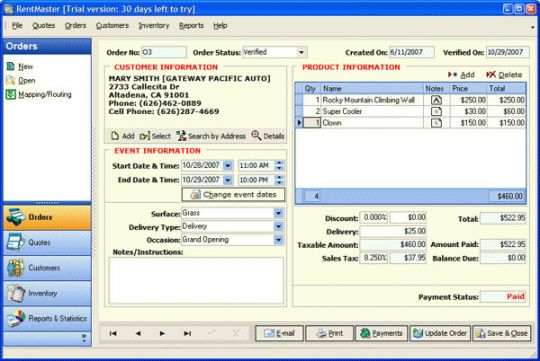Open the File menu
The width and height of the screenshot is (540, 361).
click(x=17, y=26)
